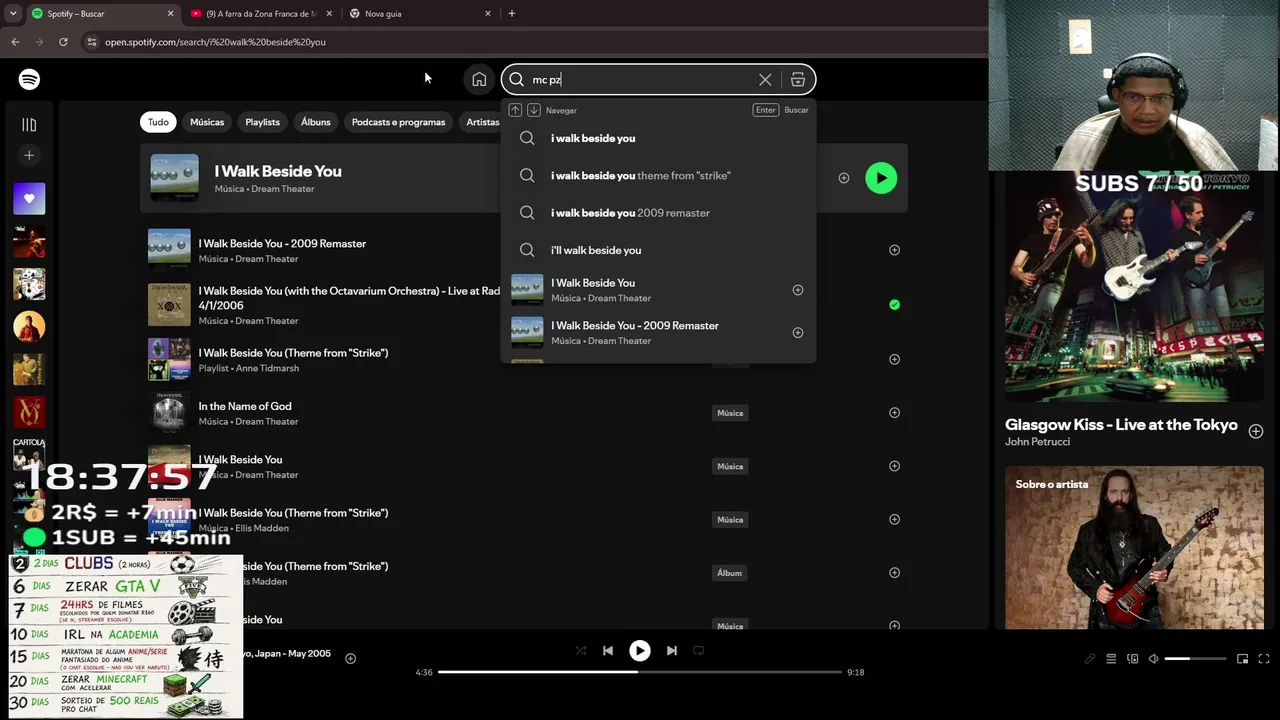The height and width of the screenshot is (720, 1280).
Task: Open the browser tab search dropdown
Action: [13, 14]
